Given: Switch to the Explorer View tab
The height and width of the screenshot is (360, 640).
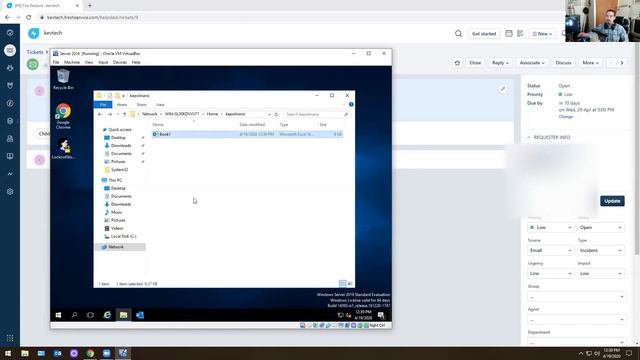Looking at the screenshot, I should (160, 105).
